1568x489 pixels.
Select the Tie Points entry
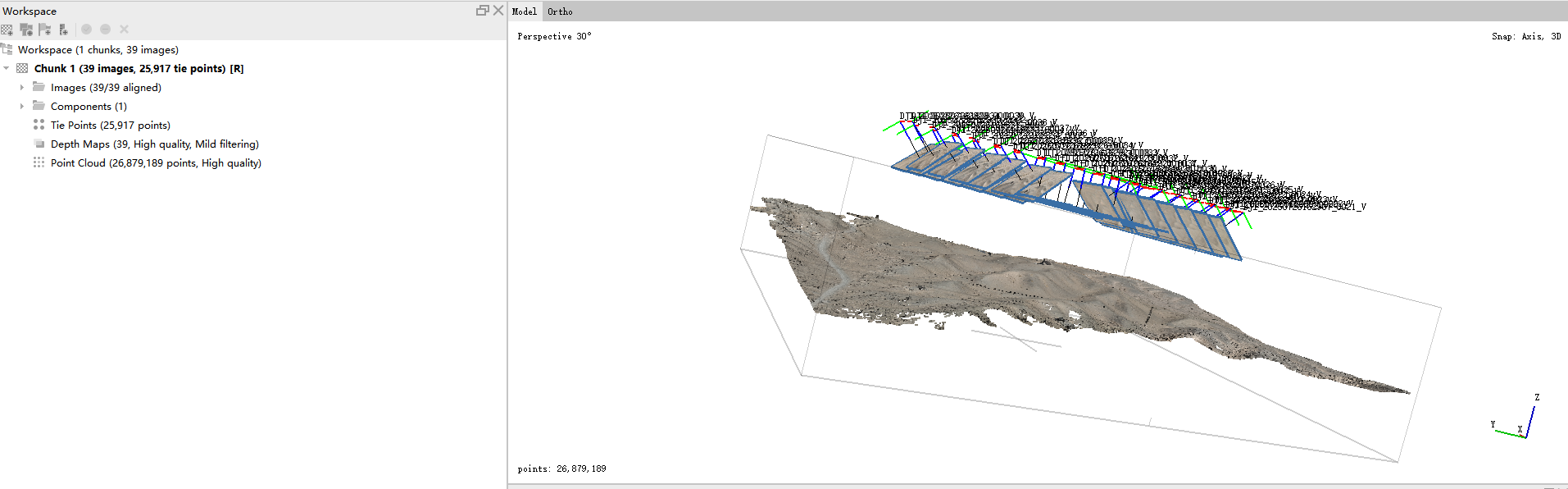110,125
